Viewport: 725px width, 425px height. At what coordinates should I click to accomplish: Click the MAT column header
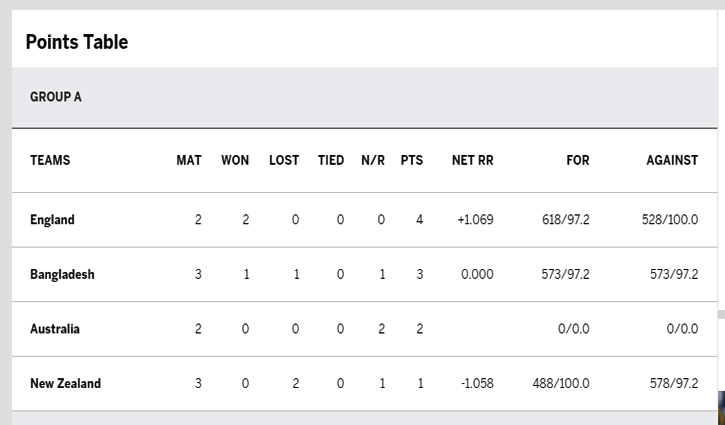[x=189, y=160]
